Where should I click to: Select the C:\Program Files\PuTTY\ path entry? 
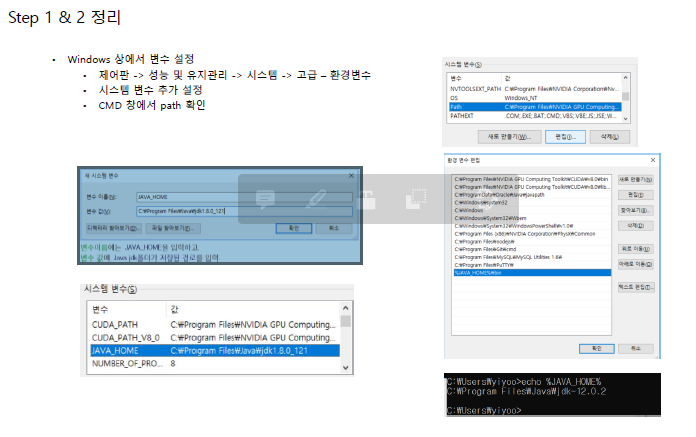tap(532, 265)
